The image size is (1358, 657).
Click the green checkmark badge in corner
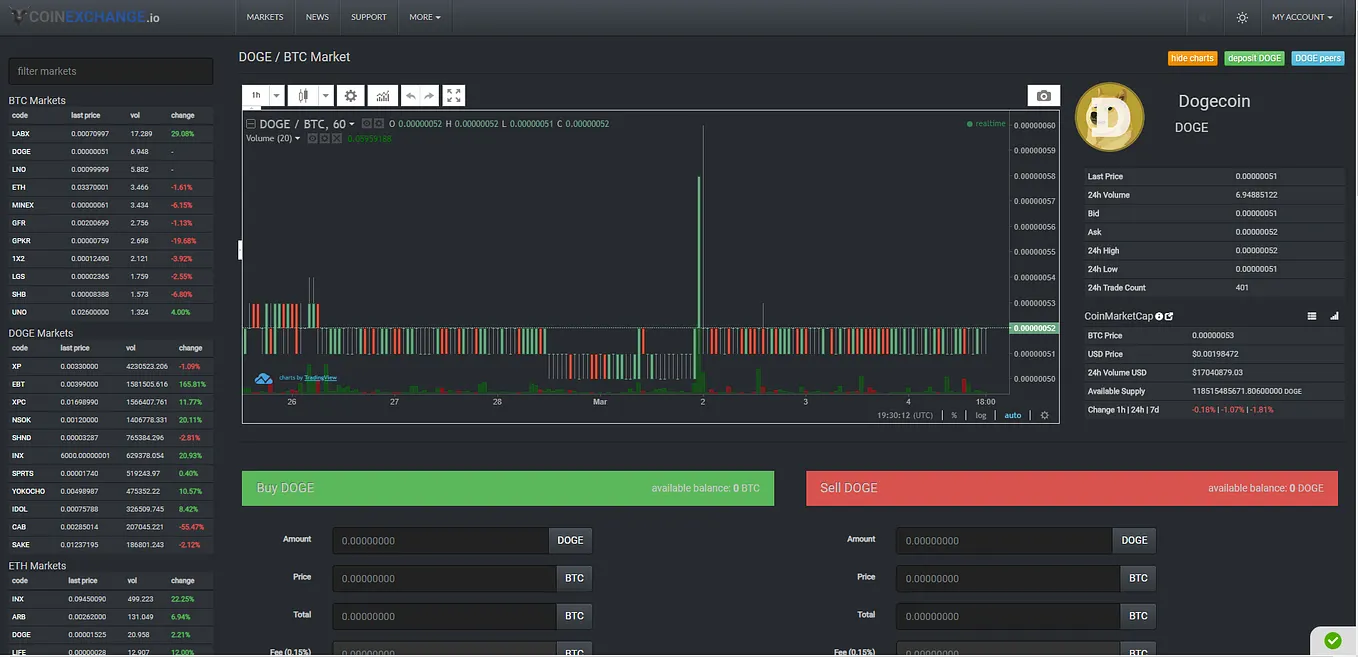point(1332,640)
